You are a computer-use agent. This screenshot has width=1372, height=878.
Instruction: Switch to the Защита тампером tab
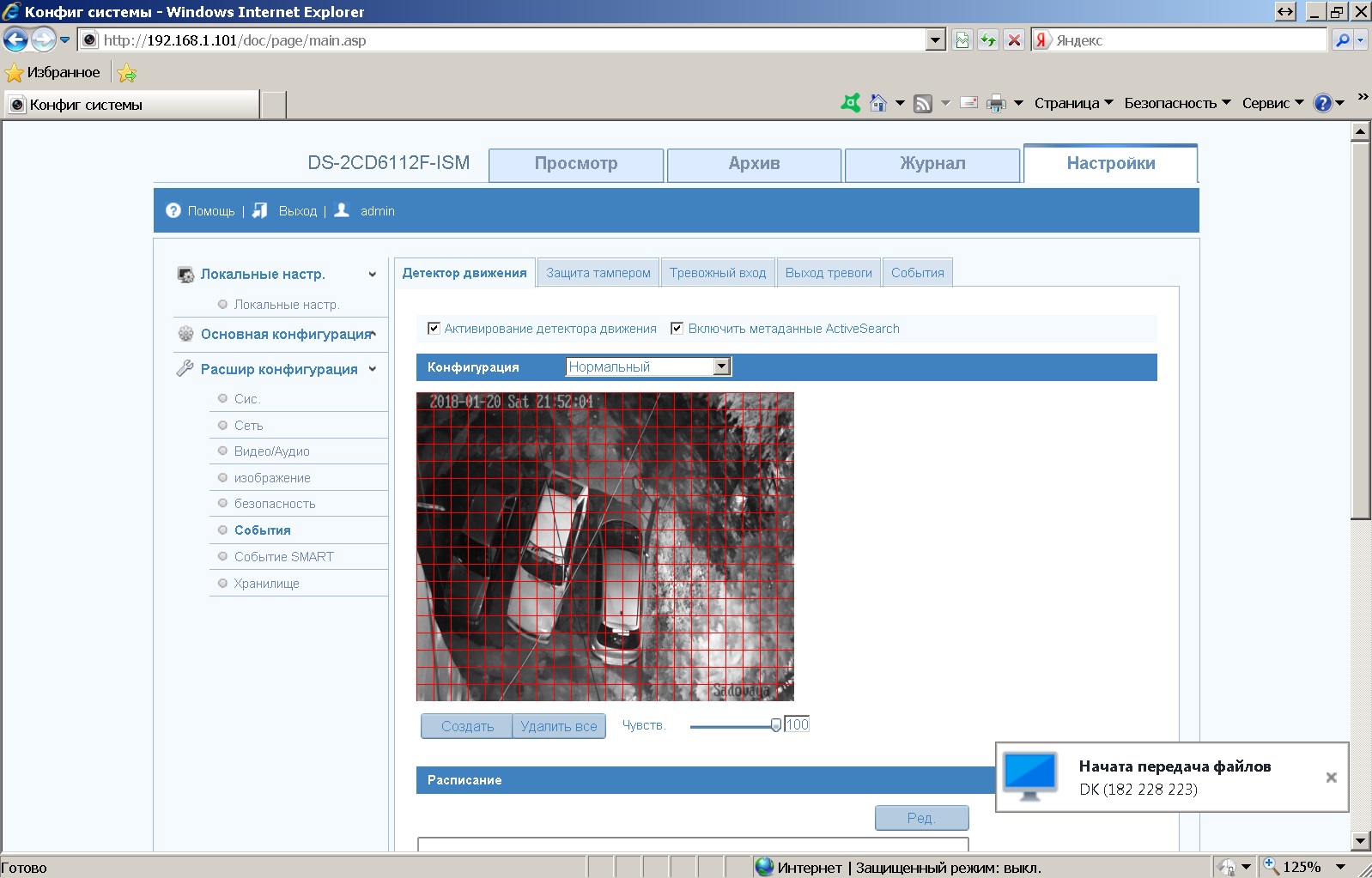(598, 273)
